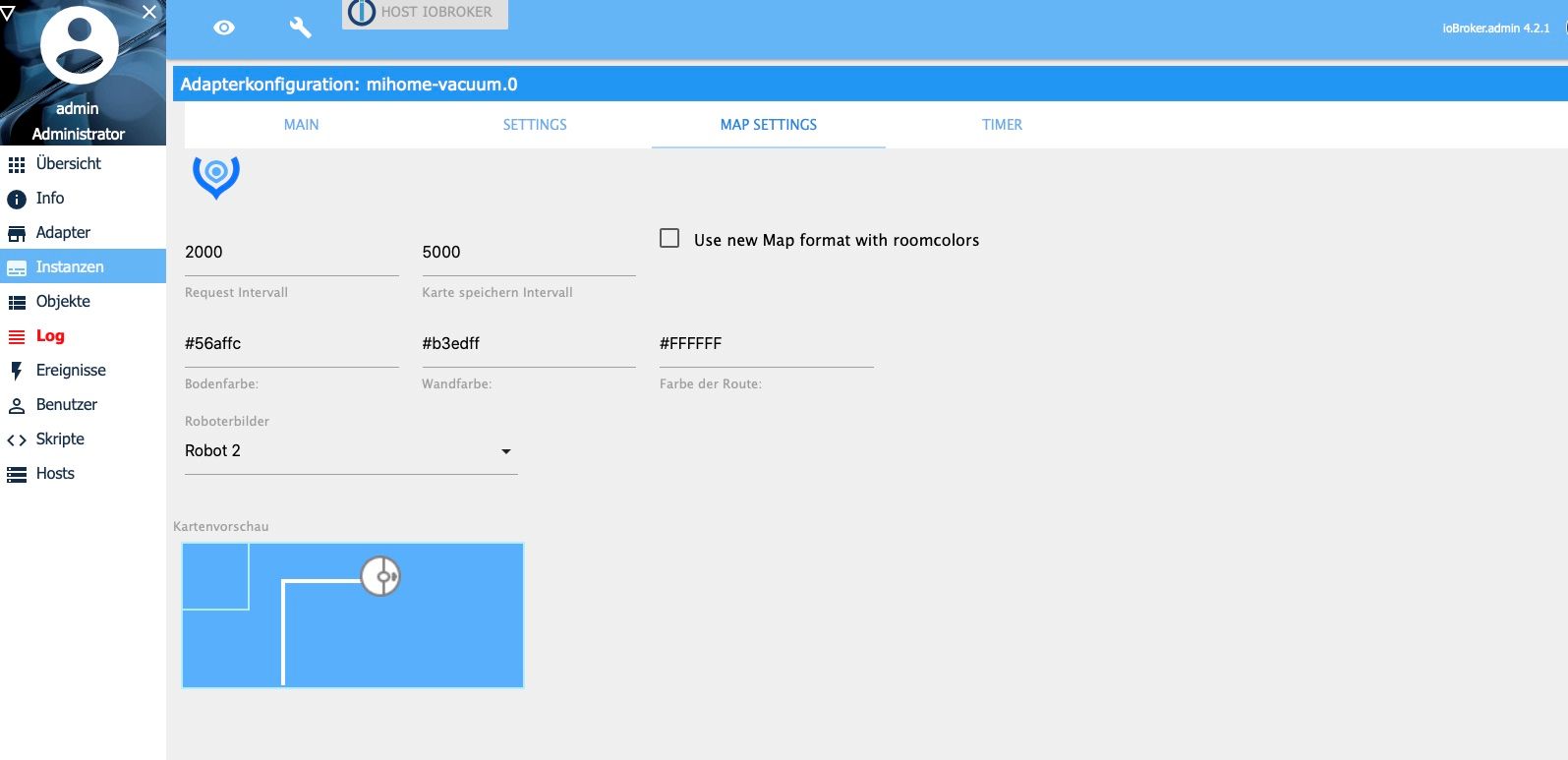The height and width of the screenshot is (760, 1568).
Task: Click the blue map marker logo
Action: (216, 177)
